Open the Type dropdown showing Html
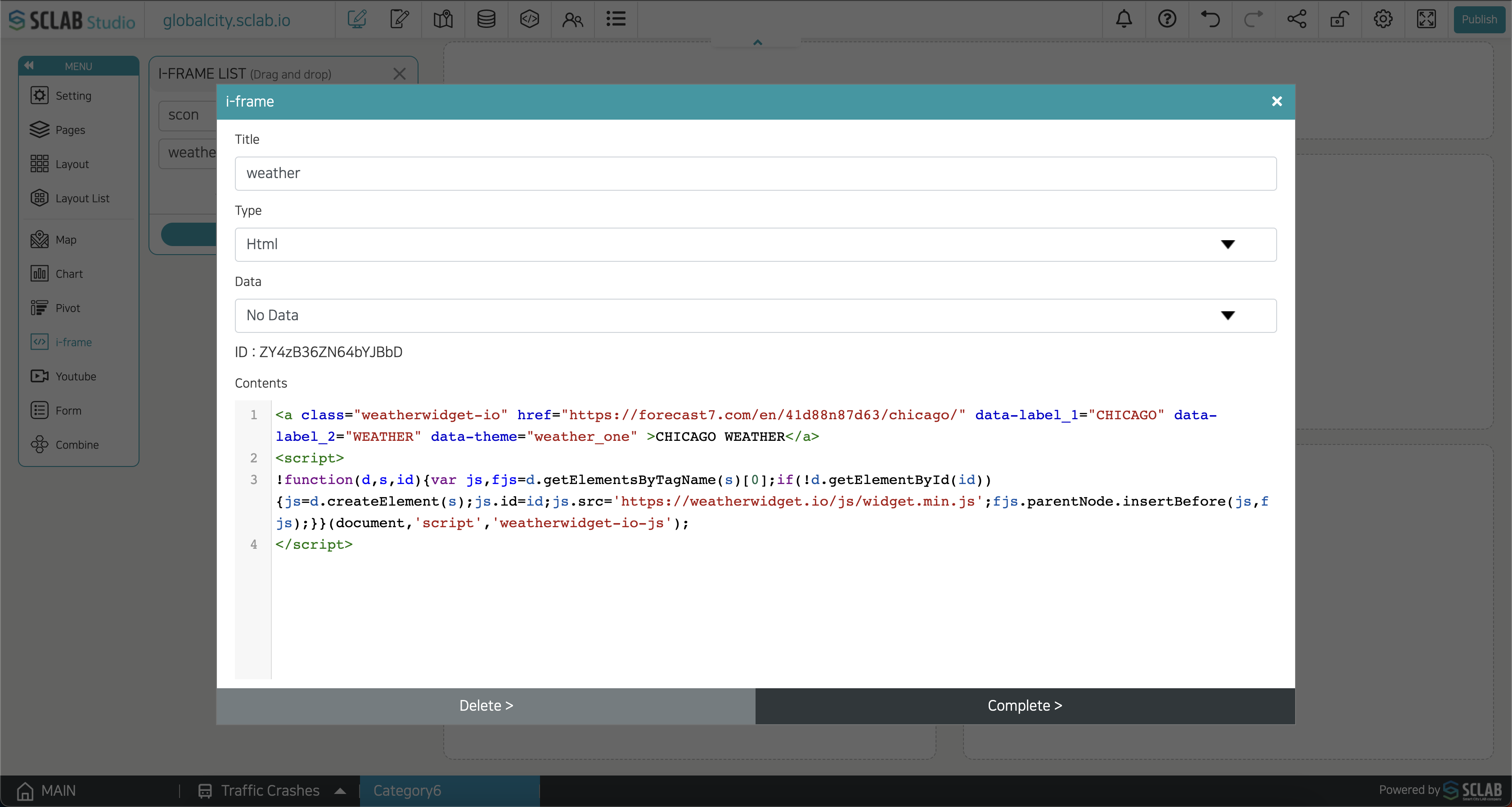 (x=756, y=245)
